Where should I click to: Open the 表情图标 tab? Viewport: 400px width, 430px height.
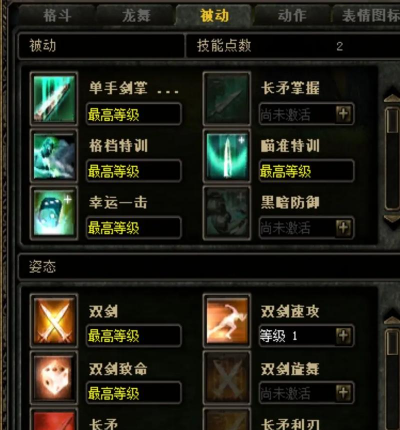[x=367, y=16]
